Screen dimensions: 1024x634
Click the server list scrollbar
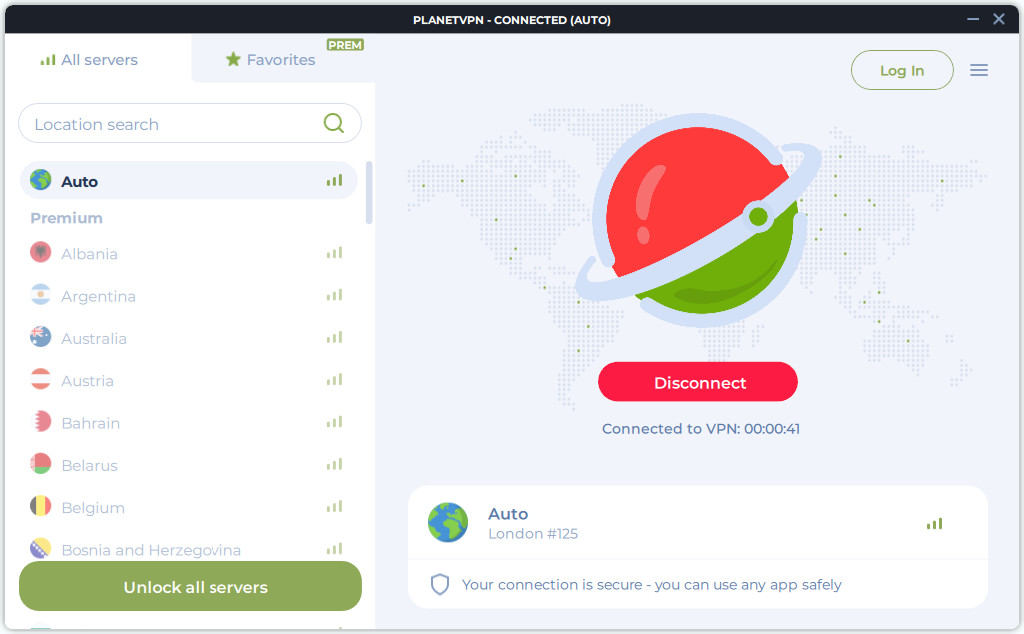pos(369,193)
